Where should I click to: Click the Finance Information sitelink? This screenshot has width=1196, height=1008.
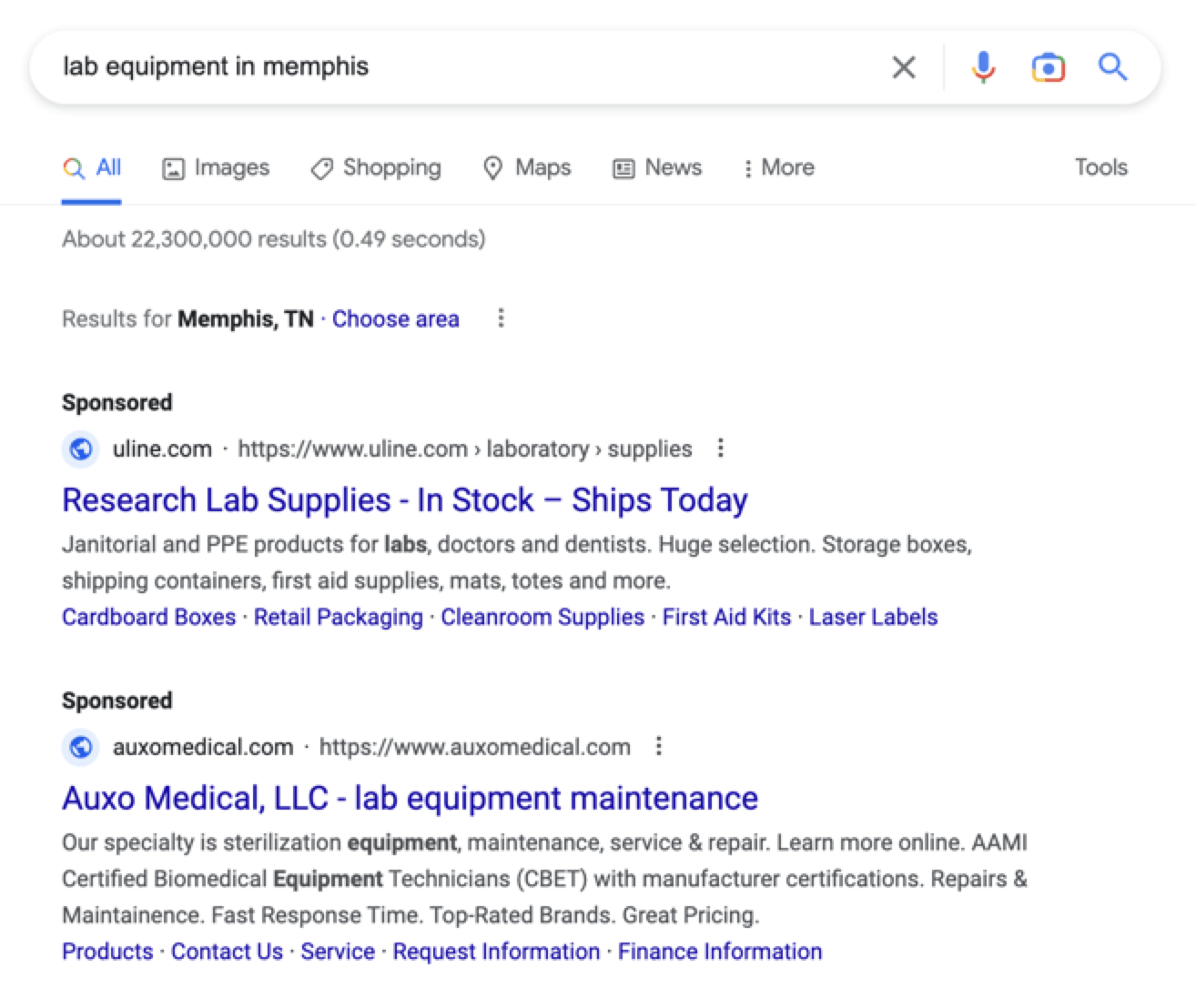pos(720,952)
